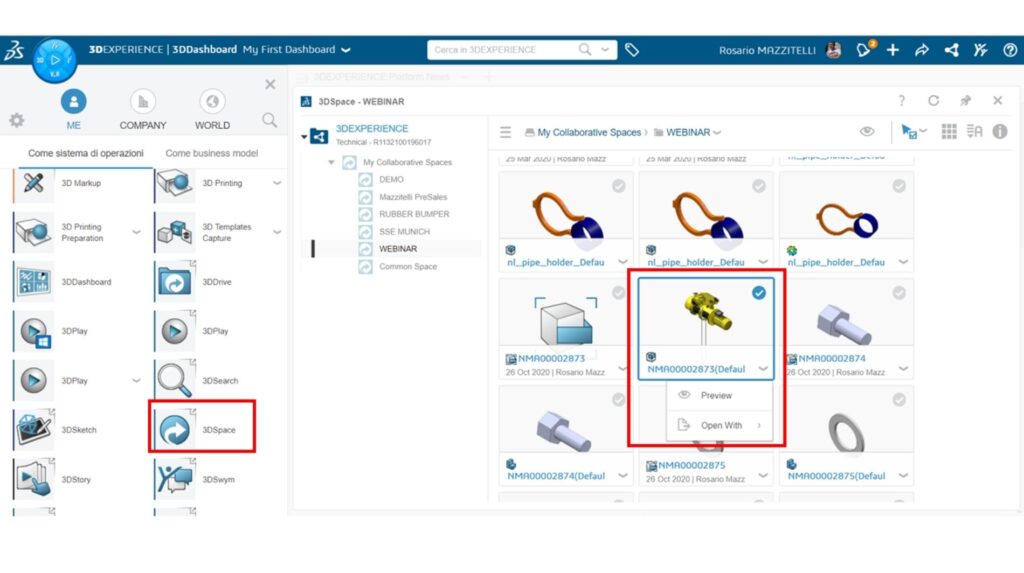Open the information panel icon
The height and width of the screenshot is (573, 1024).
[999, 132]
